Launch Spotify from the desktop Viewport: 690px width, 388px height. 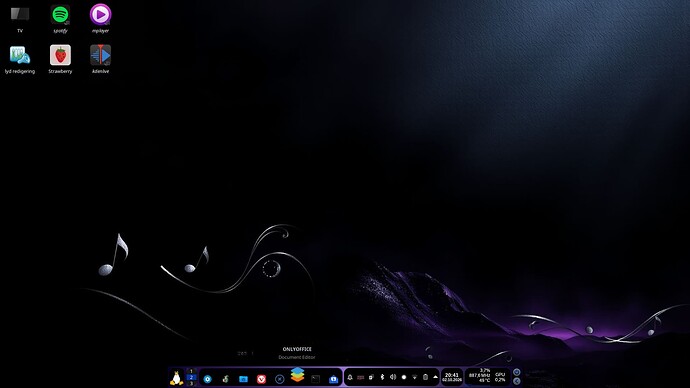tap(60, 18)
